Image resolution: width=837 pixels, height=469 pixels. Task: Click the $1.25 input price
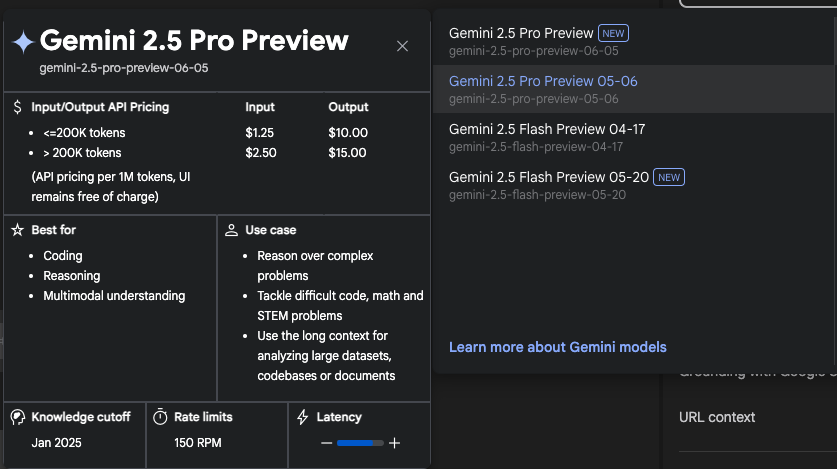pos(259,133)
